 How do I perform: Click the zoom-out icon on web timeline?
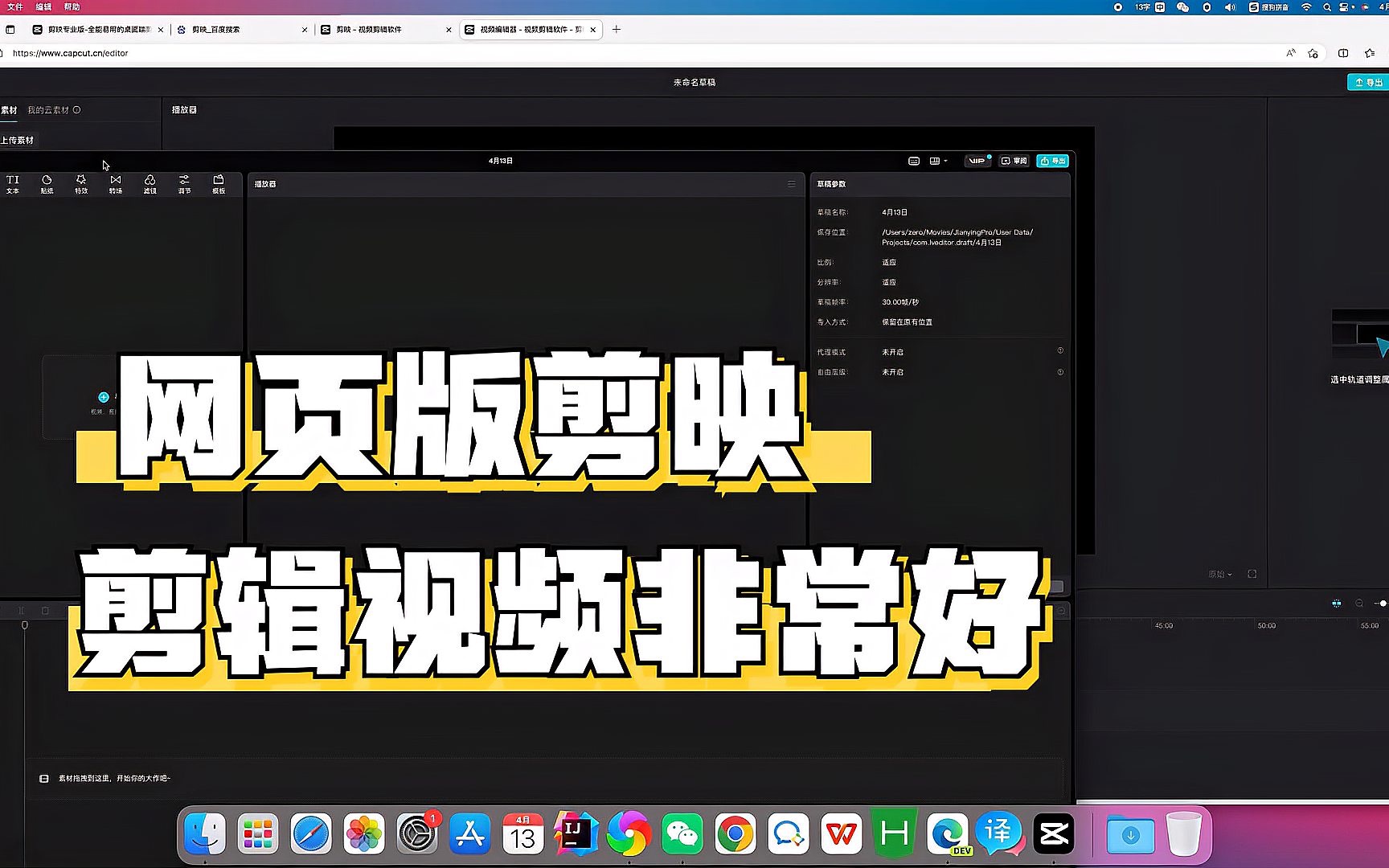coord(1359,603)
